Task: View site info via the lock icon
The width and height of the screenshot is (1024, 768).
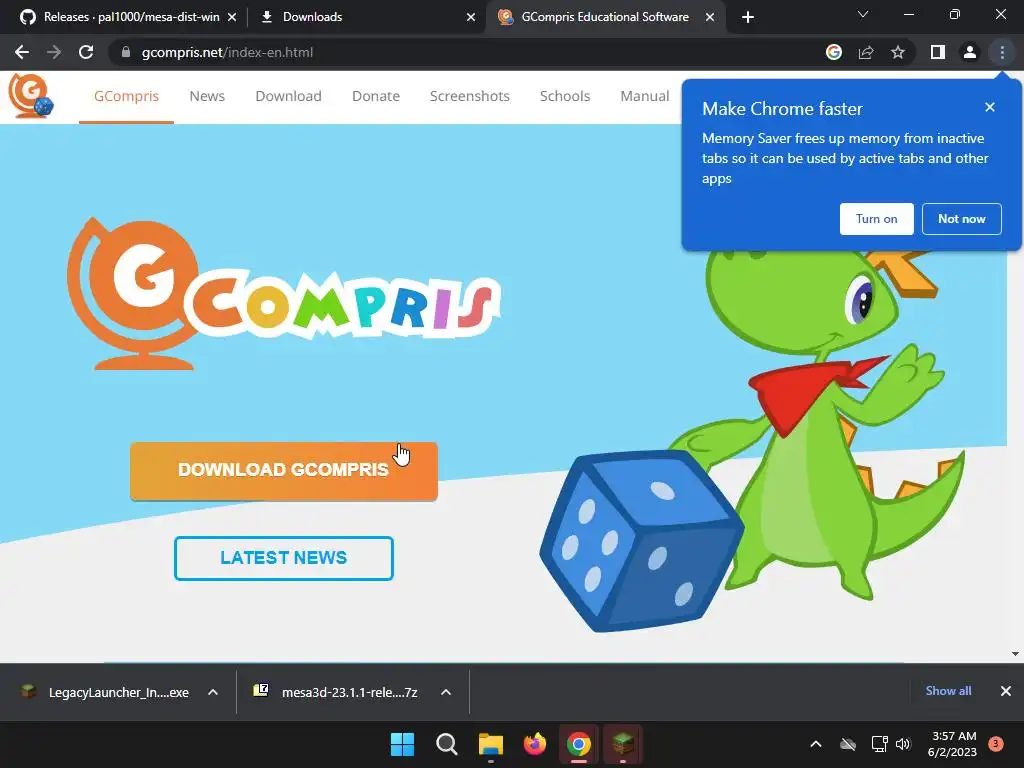Action: [126, 52]
